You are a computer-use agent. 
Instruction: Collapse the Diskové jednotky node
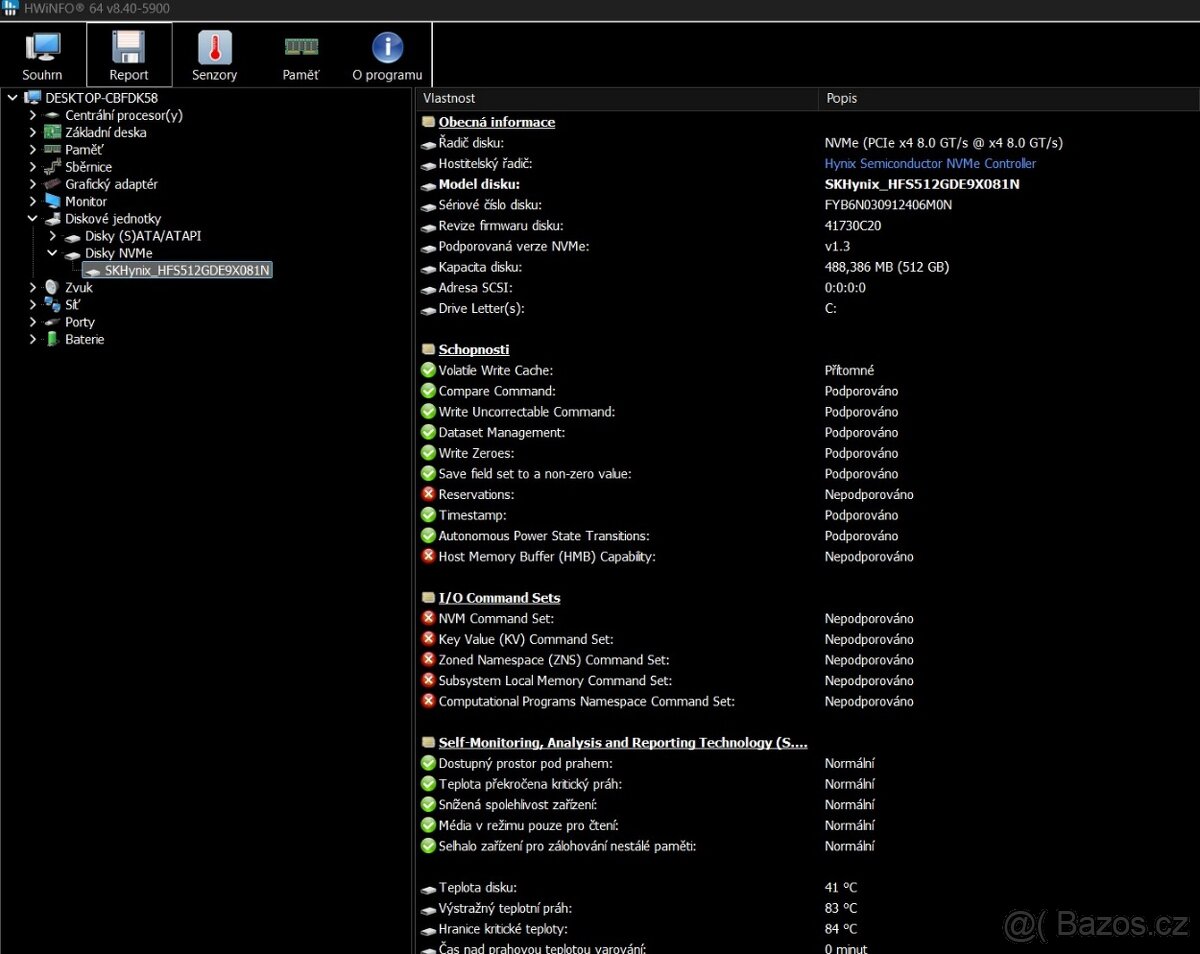tap(31, 218)
